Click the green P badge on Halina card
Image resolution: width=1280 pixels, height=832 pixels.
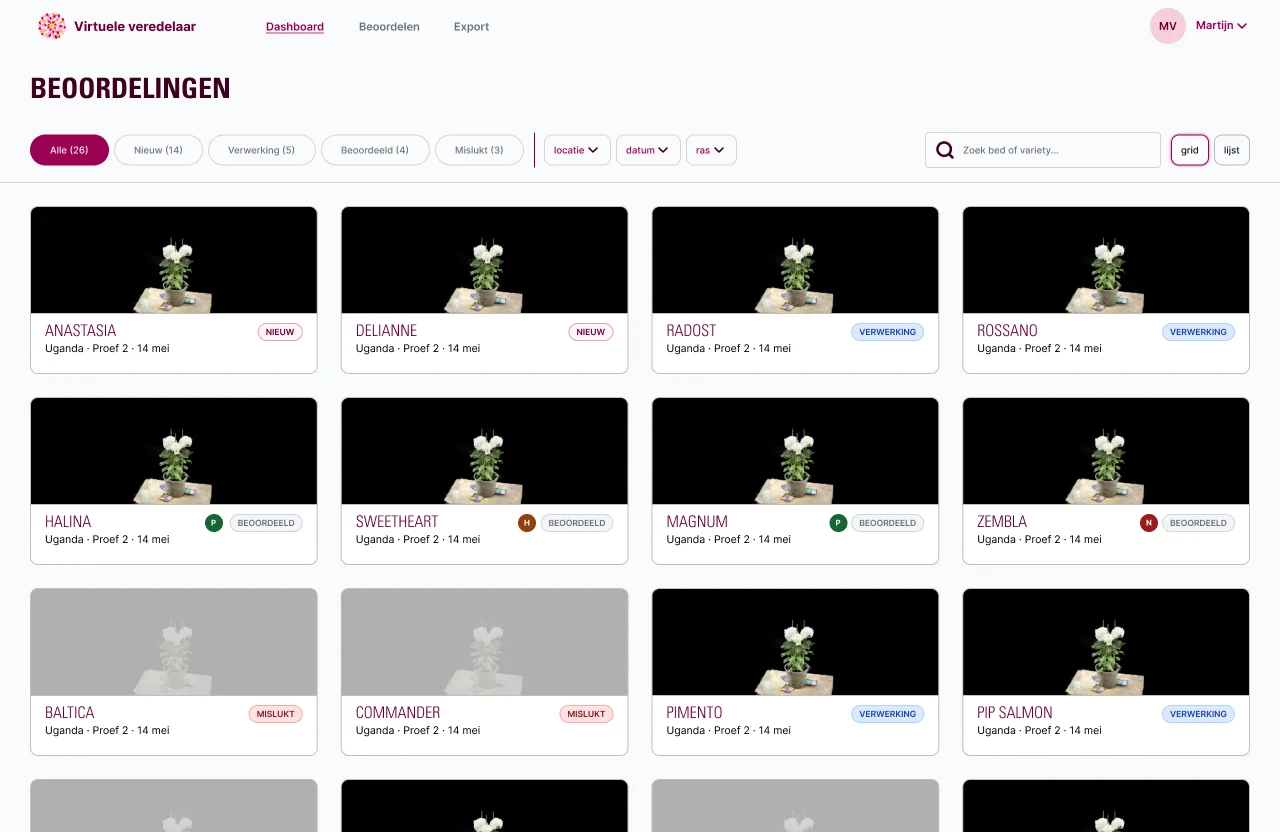pyautogui.click(x=214, y=523)
